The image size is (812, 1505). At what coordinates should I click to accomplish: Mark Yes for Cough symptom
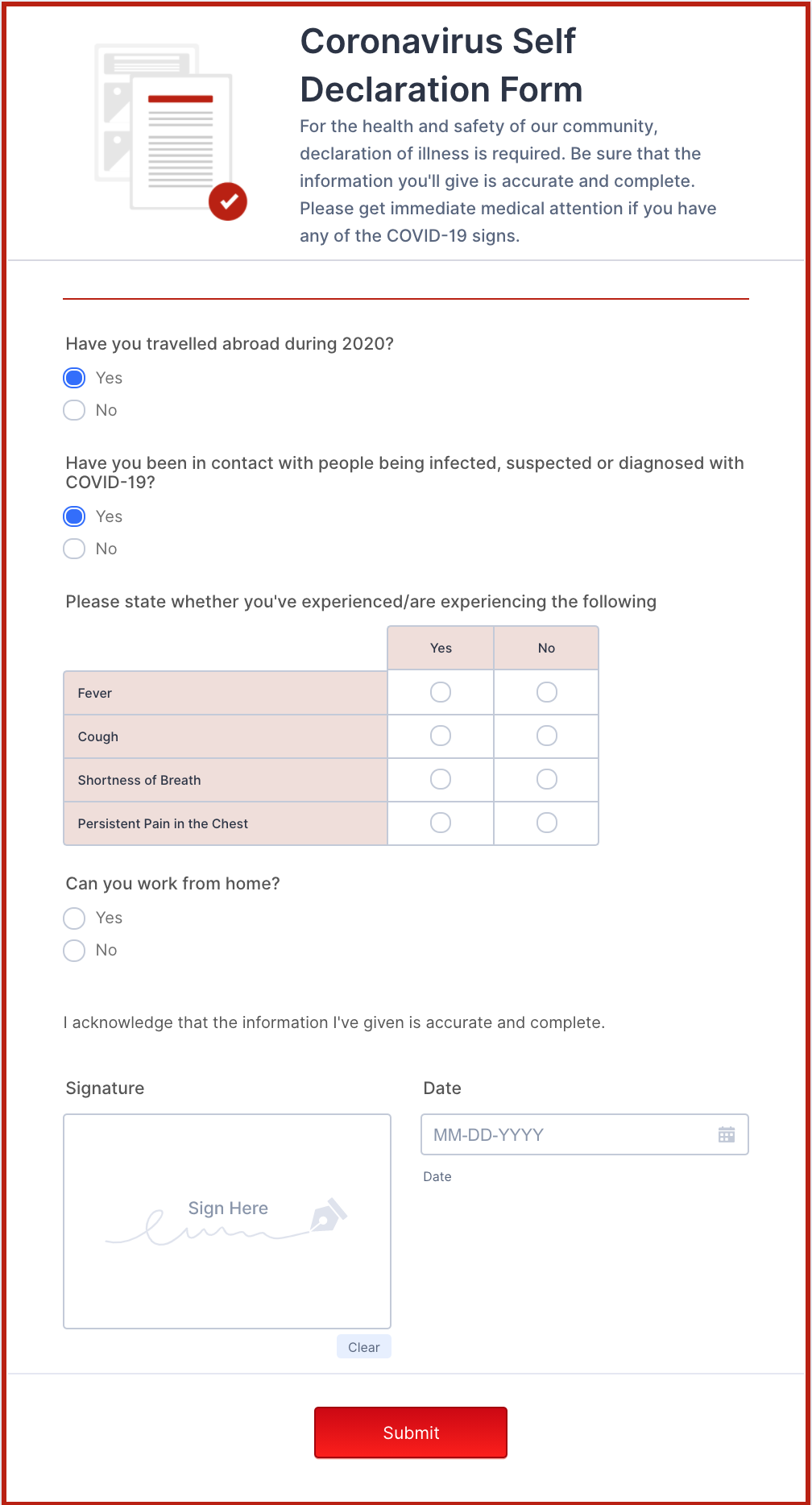pos(441,736)
